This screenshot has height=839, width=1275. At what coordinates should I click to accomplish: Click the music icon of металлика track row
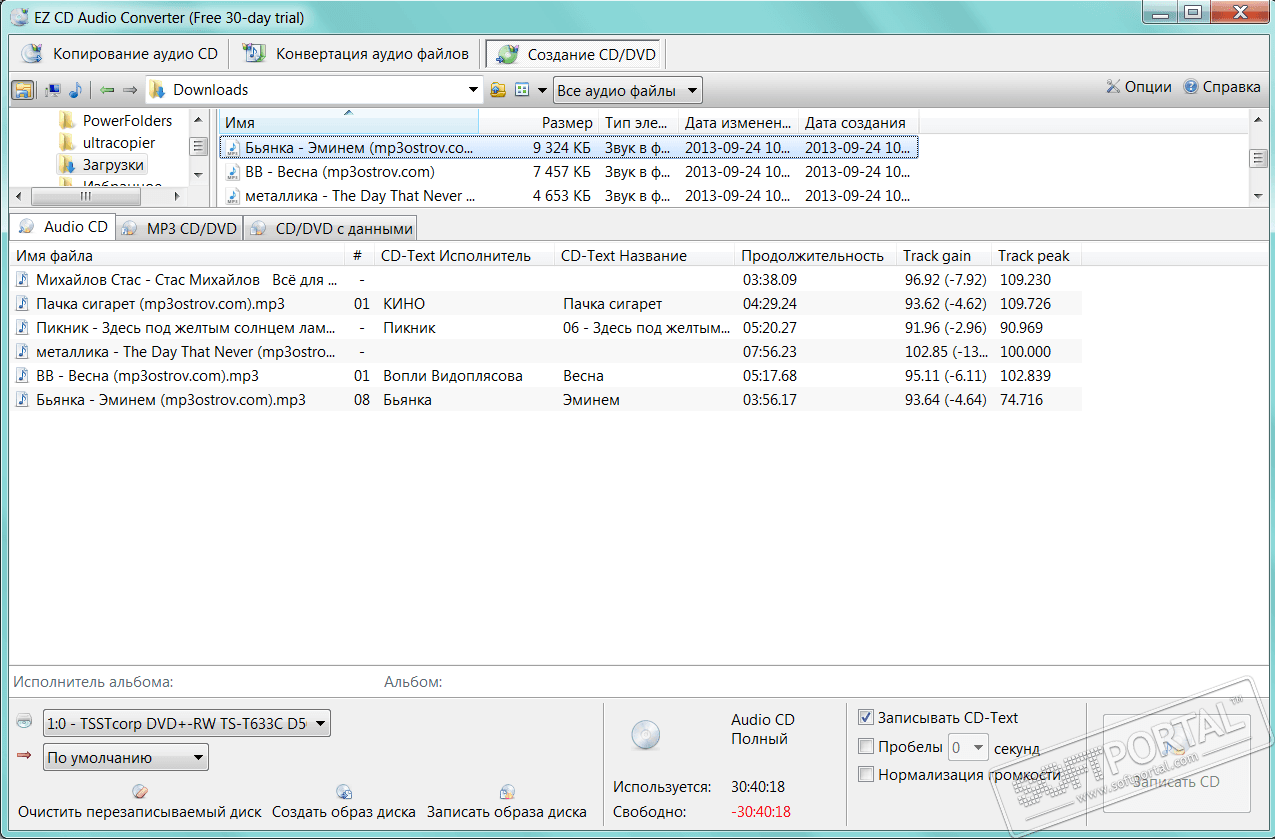[x=23, y=352]
